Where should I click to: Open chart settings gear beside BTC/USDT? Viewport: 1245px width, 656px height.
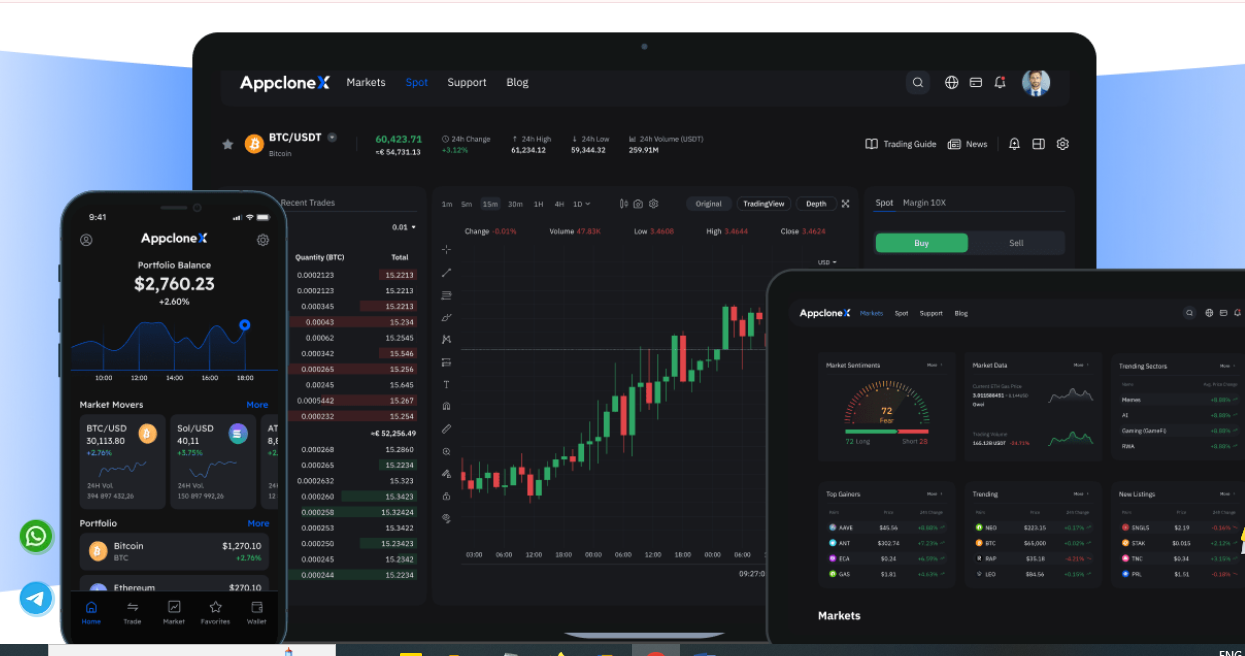tap(1062, 144)
